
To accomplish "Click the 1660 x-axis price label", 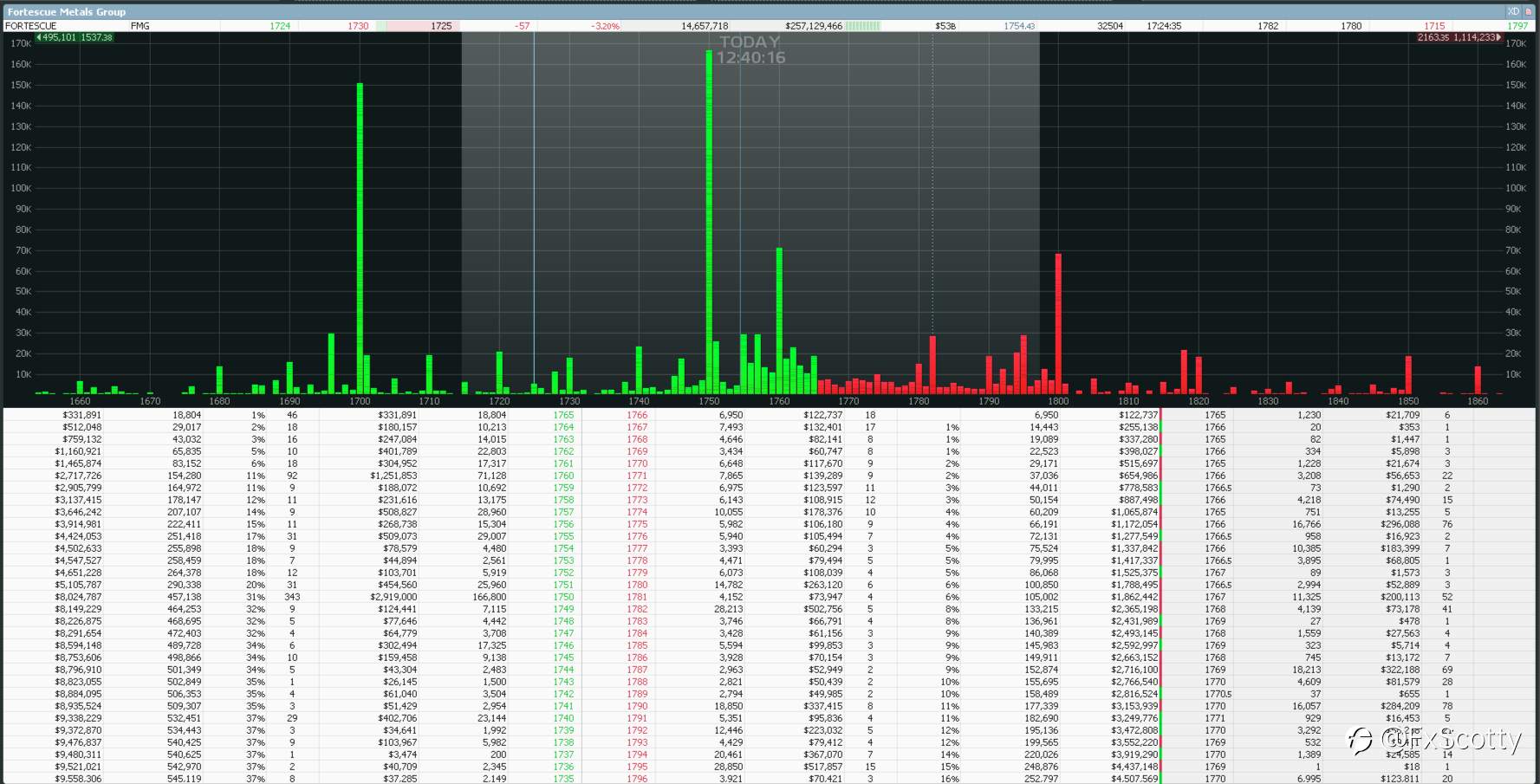I will [80, 401].
